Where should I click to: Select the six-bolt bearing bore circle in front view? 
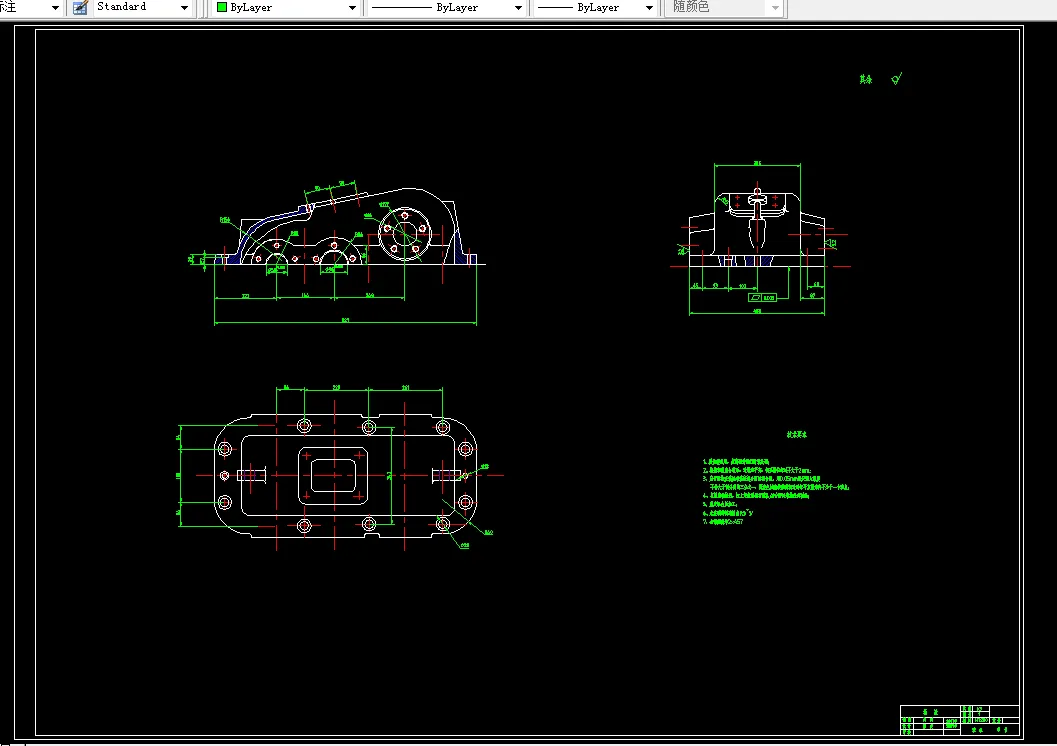[x=404, y=233]
